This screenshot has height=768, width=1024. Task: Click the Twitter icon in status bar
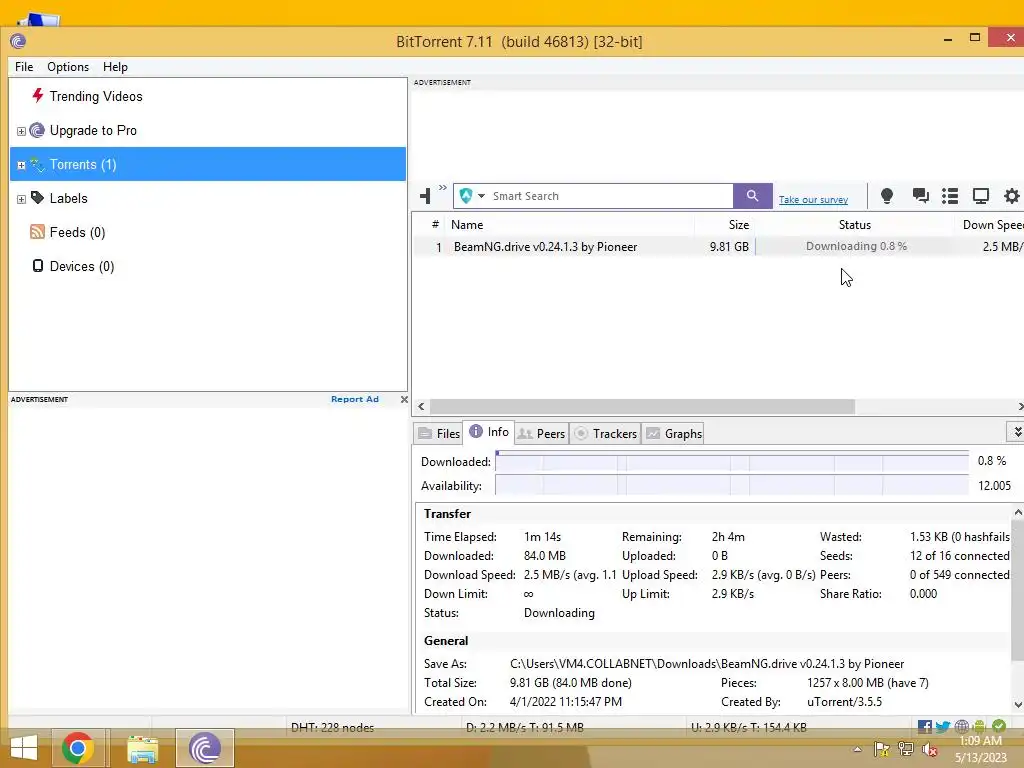[943, 726]
